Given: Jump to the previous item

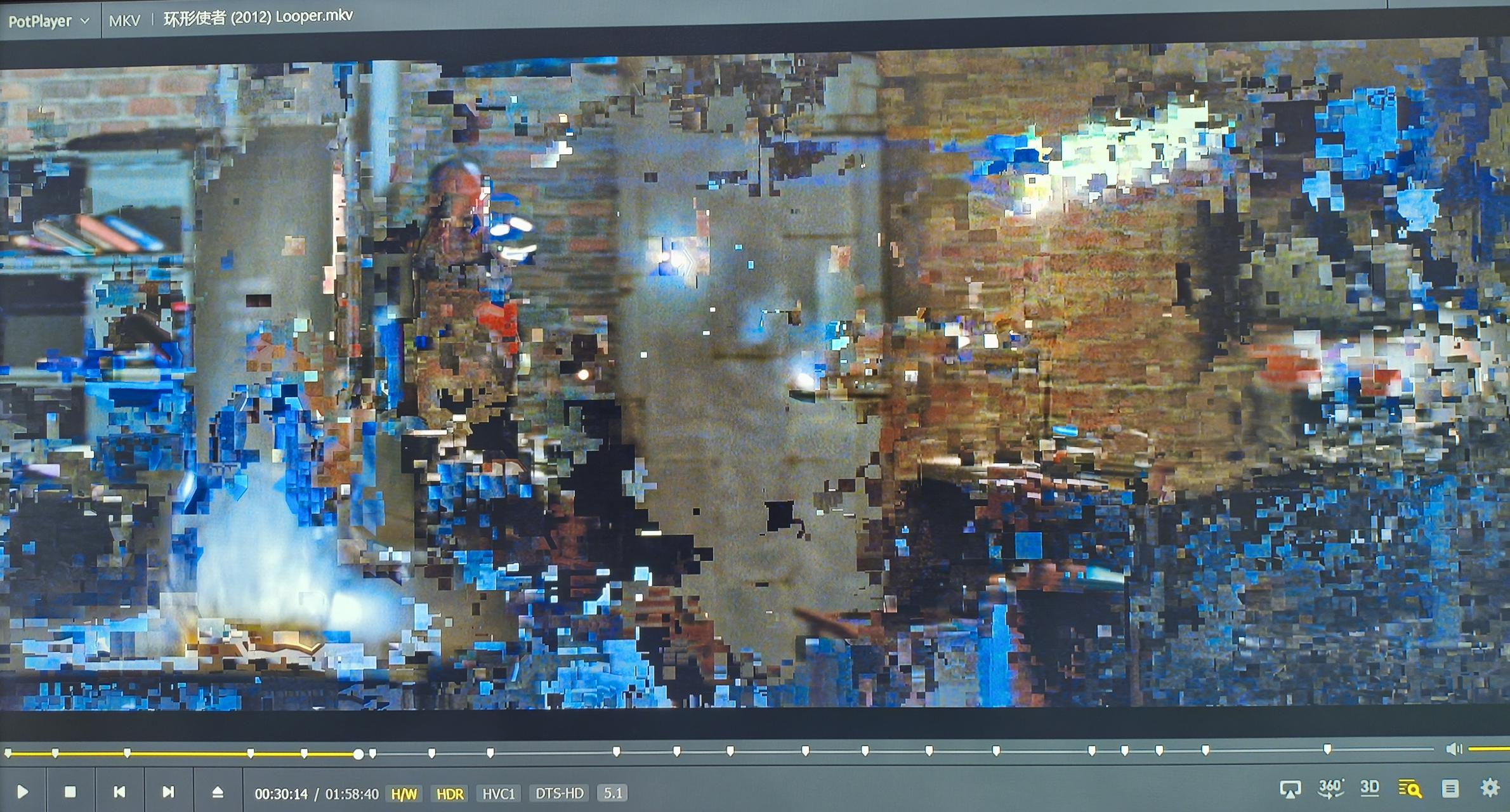Looking at the screenshot, I should (x=119, y=791).
